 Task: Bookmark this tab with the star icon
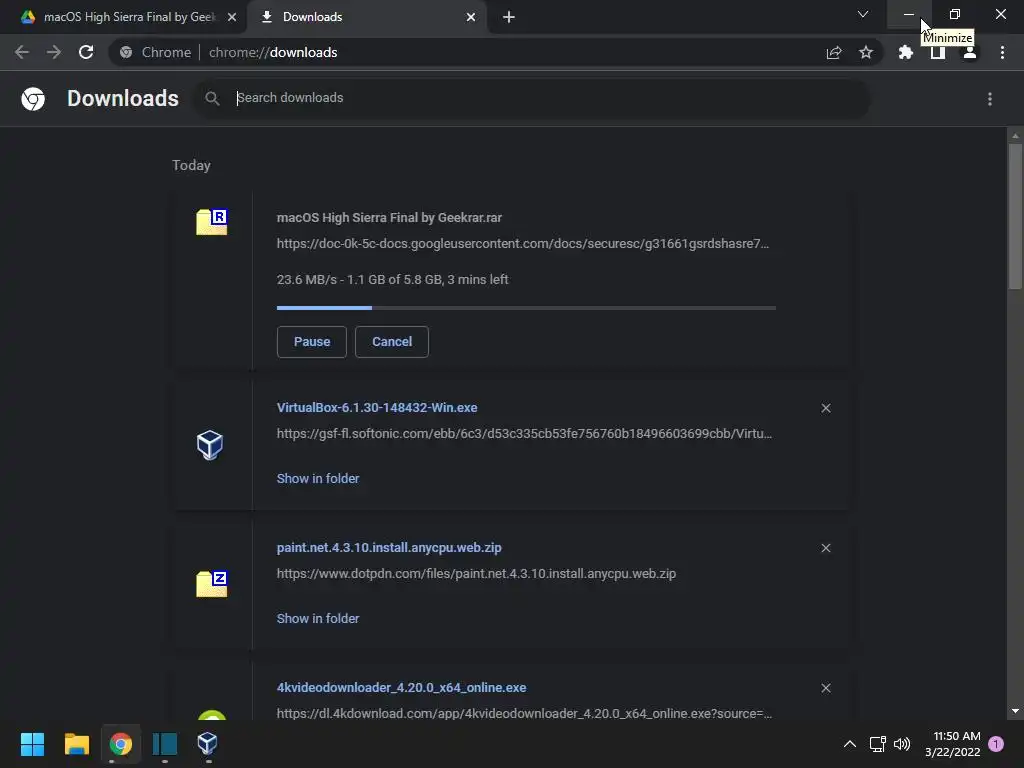(866, 52)
